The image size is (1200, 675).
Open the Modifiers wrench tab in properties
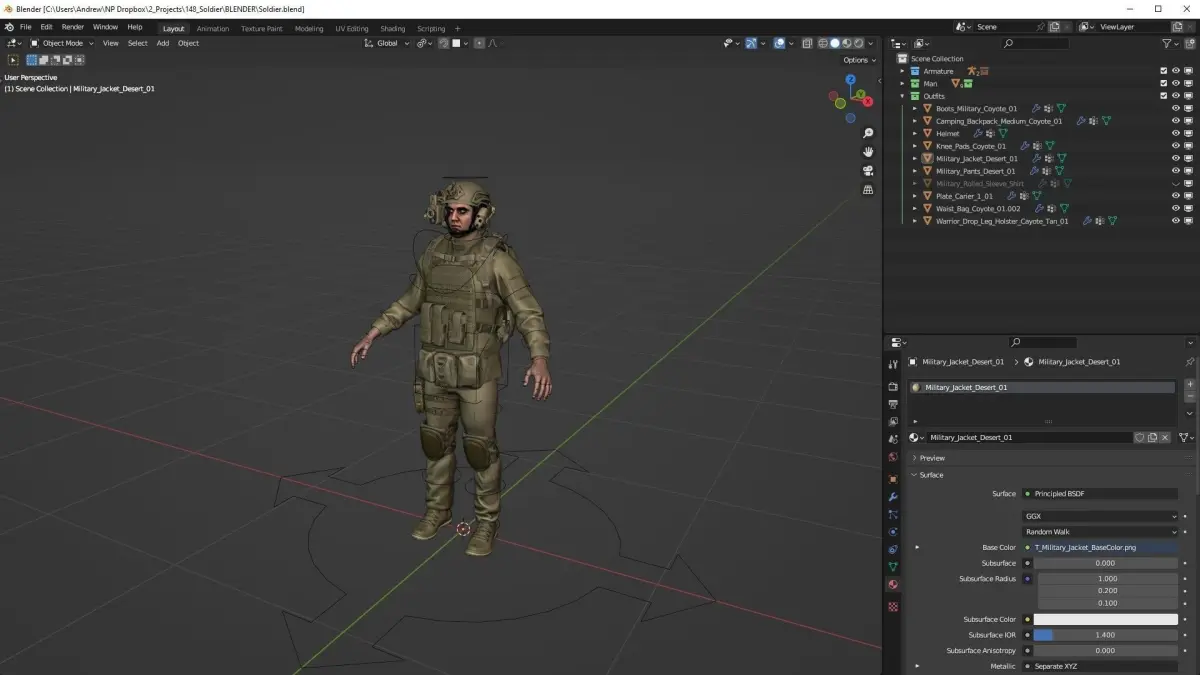(x=893, y=497)
